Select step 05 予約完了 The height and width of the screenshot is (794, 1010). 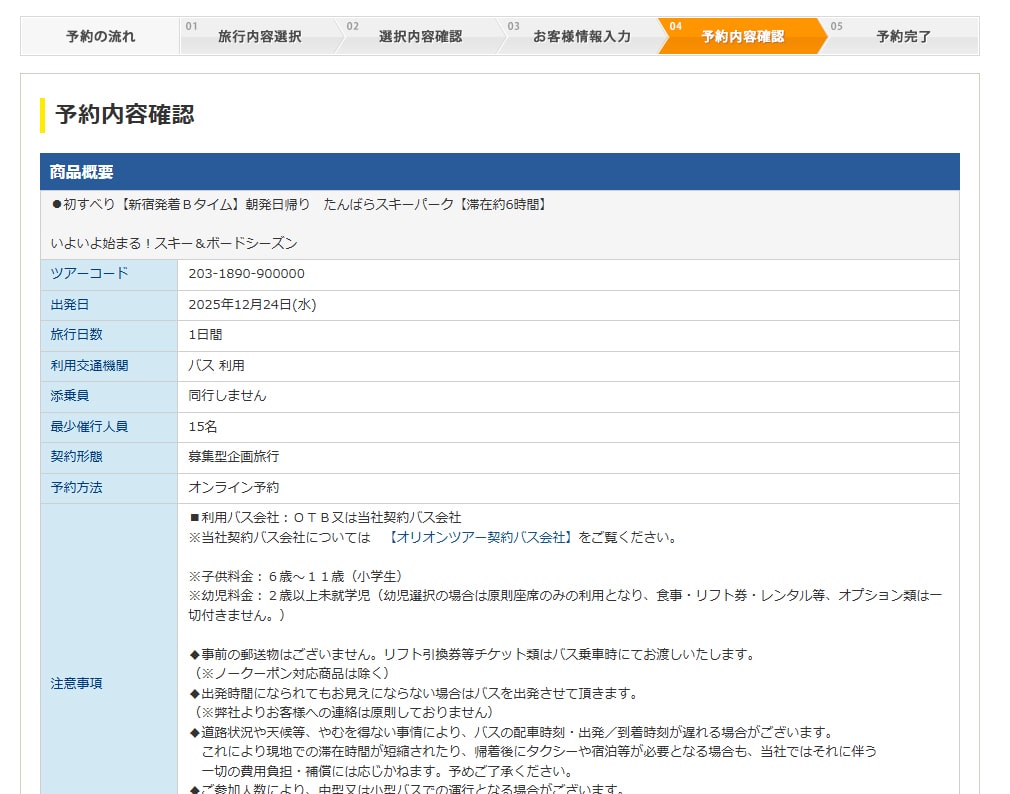tap(903, 37)
